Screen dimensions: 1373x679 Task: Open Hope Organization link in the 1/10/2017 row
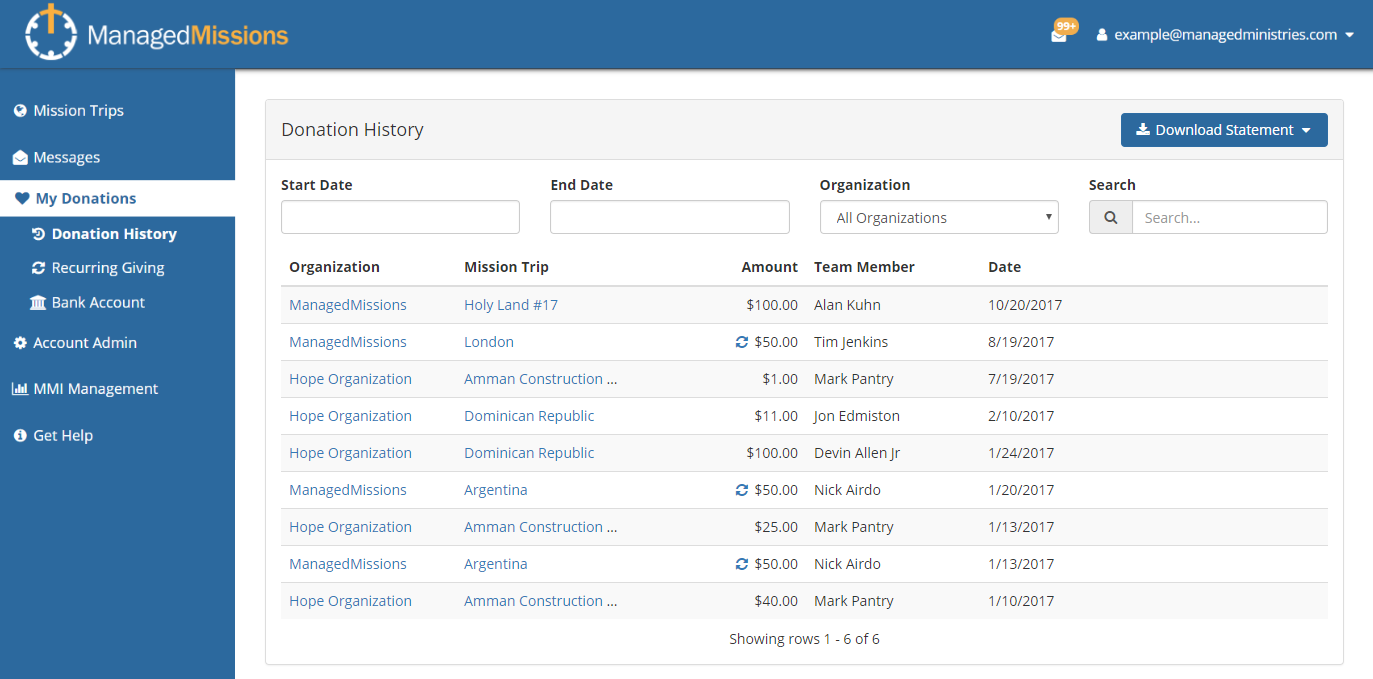pyautogui.click(x=350, y=601)
